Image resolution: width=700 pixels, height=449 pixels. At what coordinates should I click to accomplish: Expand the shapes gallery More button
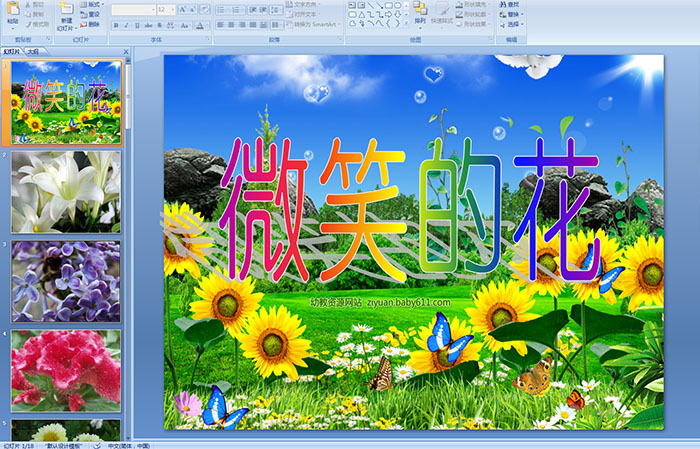pyautogui.click(x=406, y=23)
